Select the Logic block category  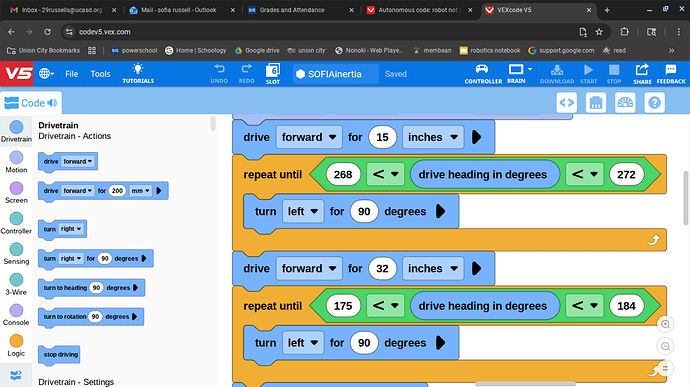tap(16, 346)
